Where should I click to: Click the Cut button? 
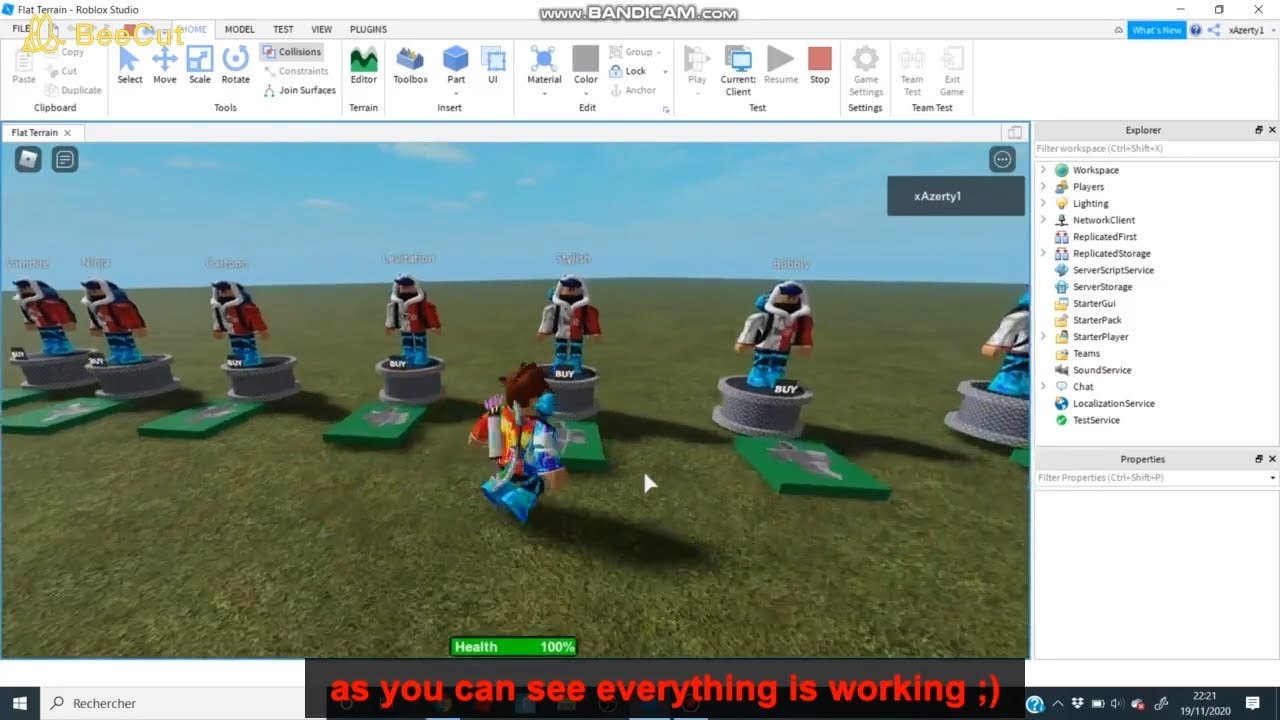(61, 71)
